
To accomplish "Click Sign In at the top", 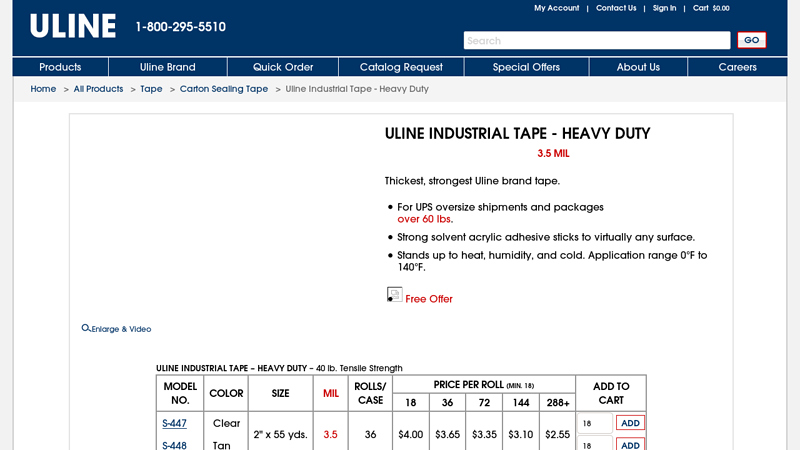I will 664,8.
